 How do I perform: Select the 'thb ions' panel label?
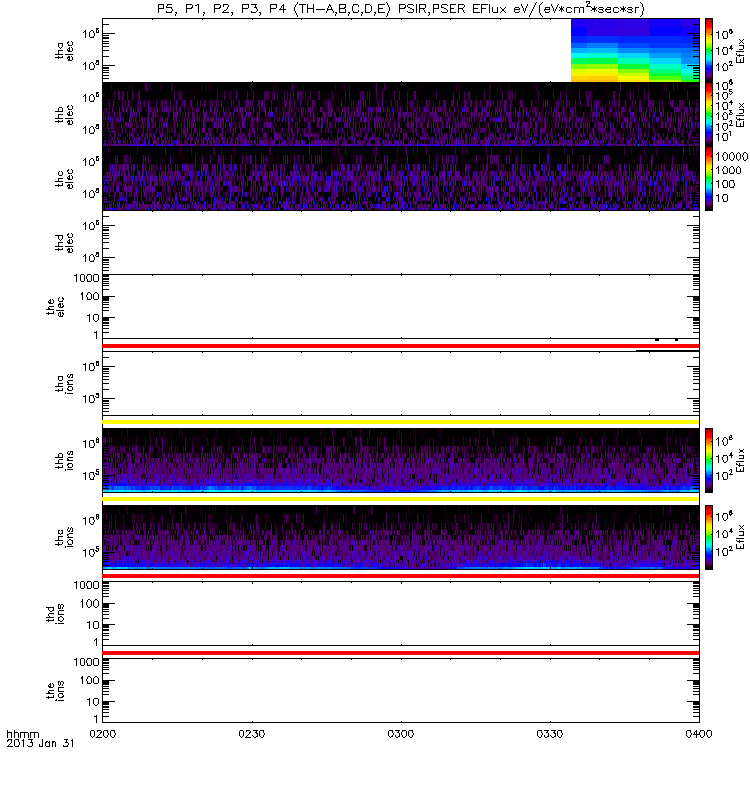[x=64, y=460]
